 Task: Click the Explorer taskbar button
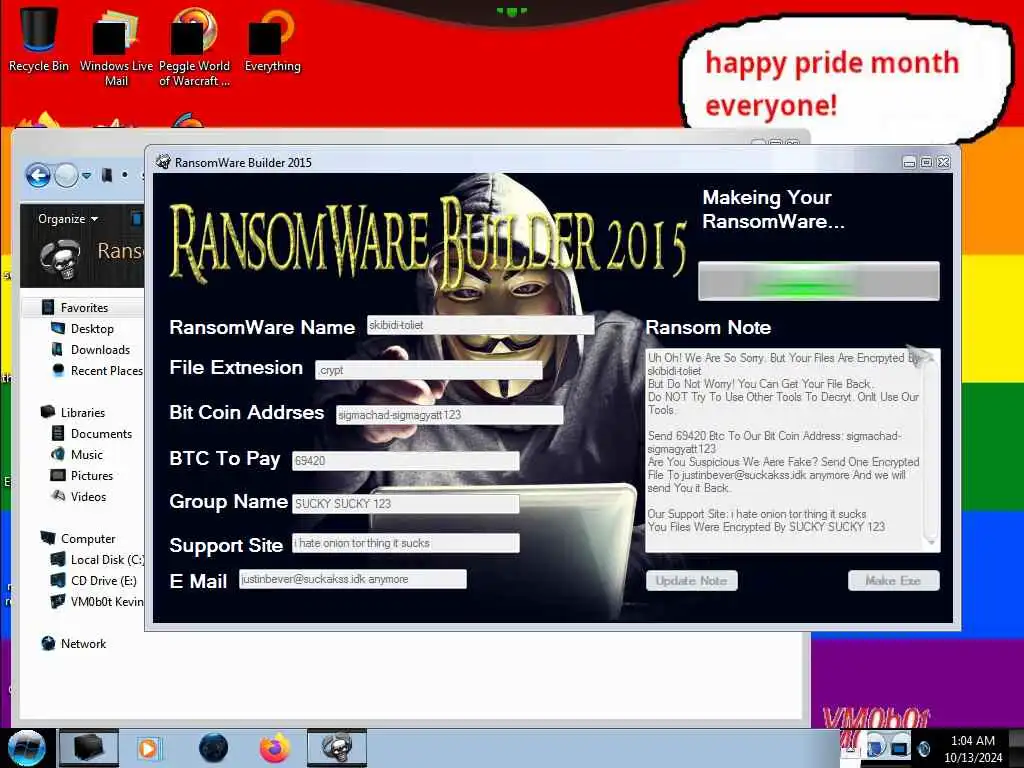pos(89,748)
